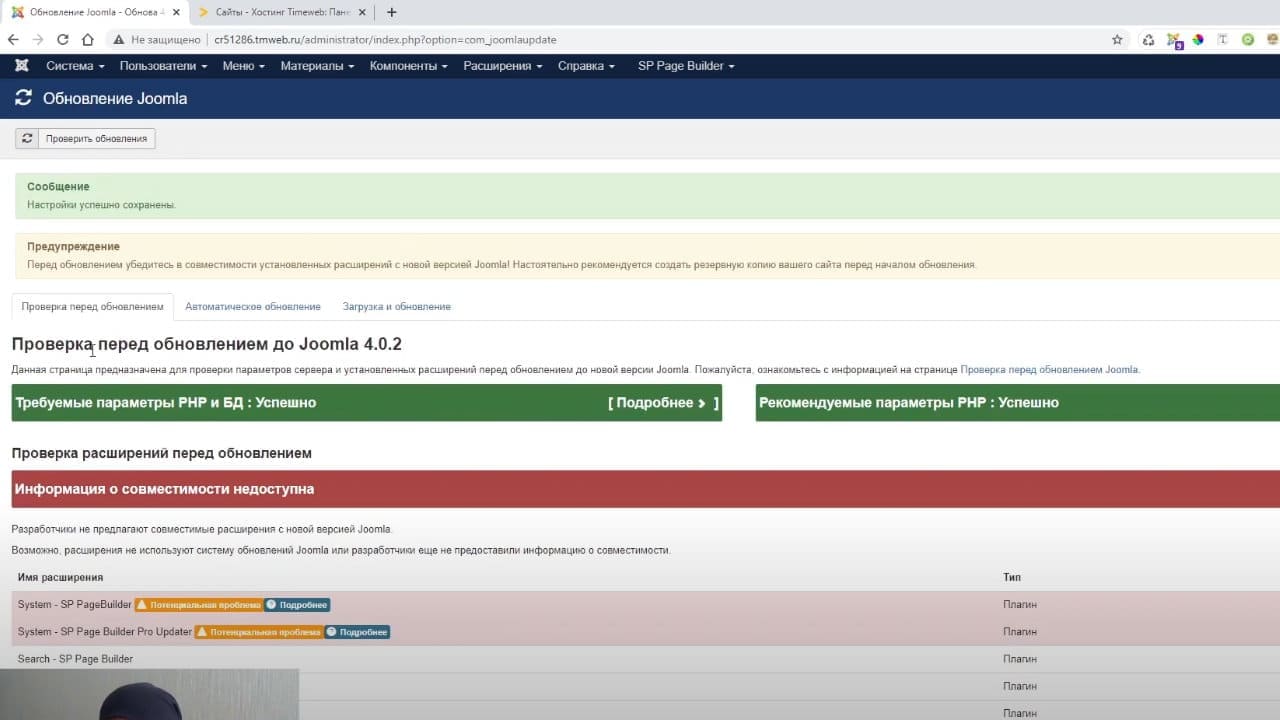
Task: Click the sync icon next to 'Обновление Joomla' title
Action: (23, 98)
